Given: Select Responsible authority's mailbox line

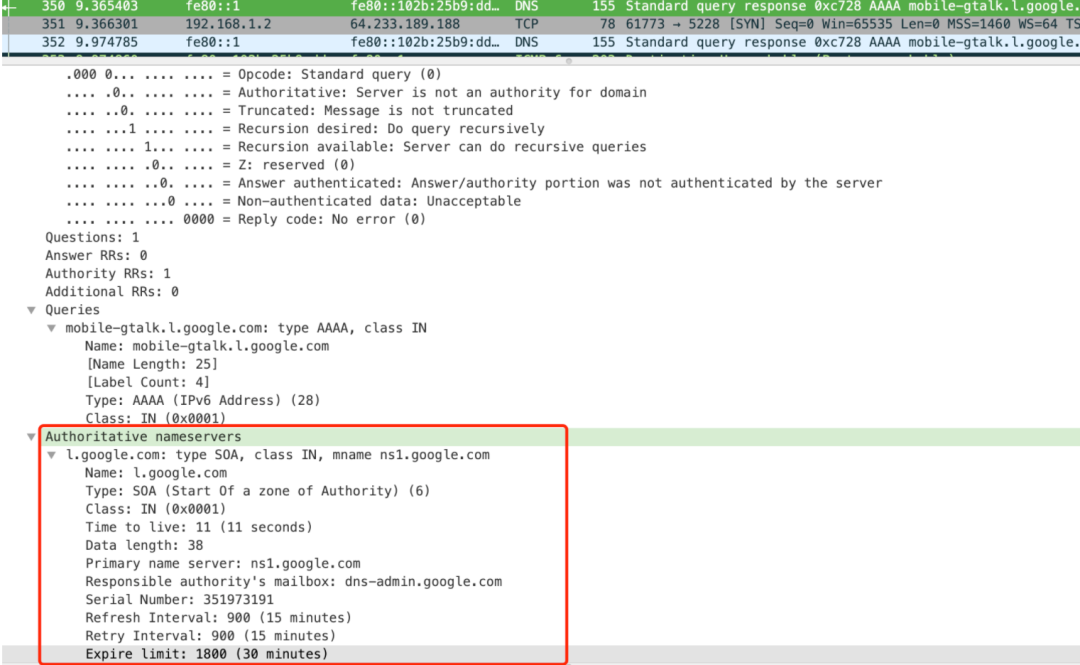Looking at the screenshot, I should pos(293,582).
